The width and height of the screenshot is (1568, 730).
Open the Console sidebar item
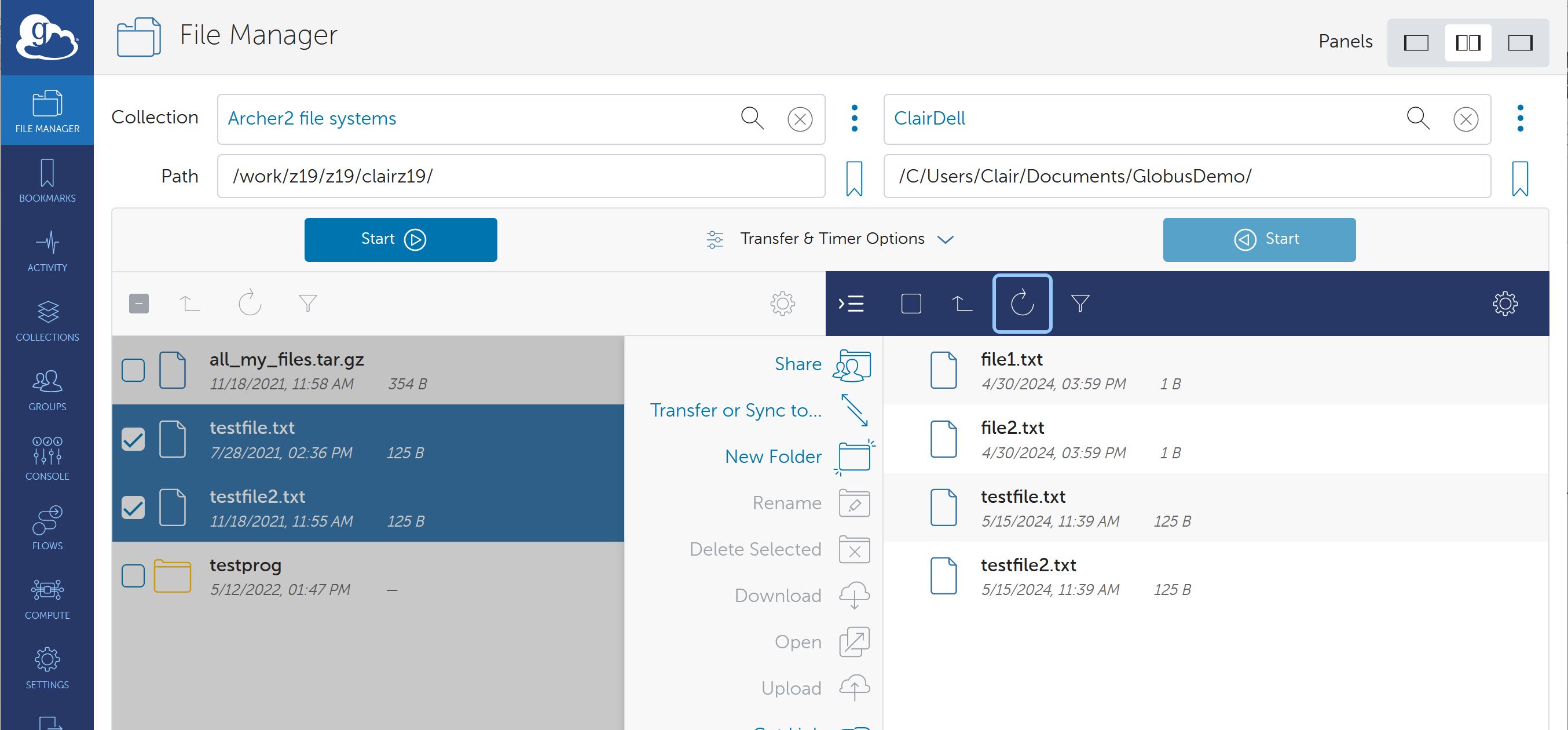[x=47, y=458]
